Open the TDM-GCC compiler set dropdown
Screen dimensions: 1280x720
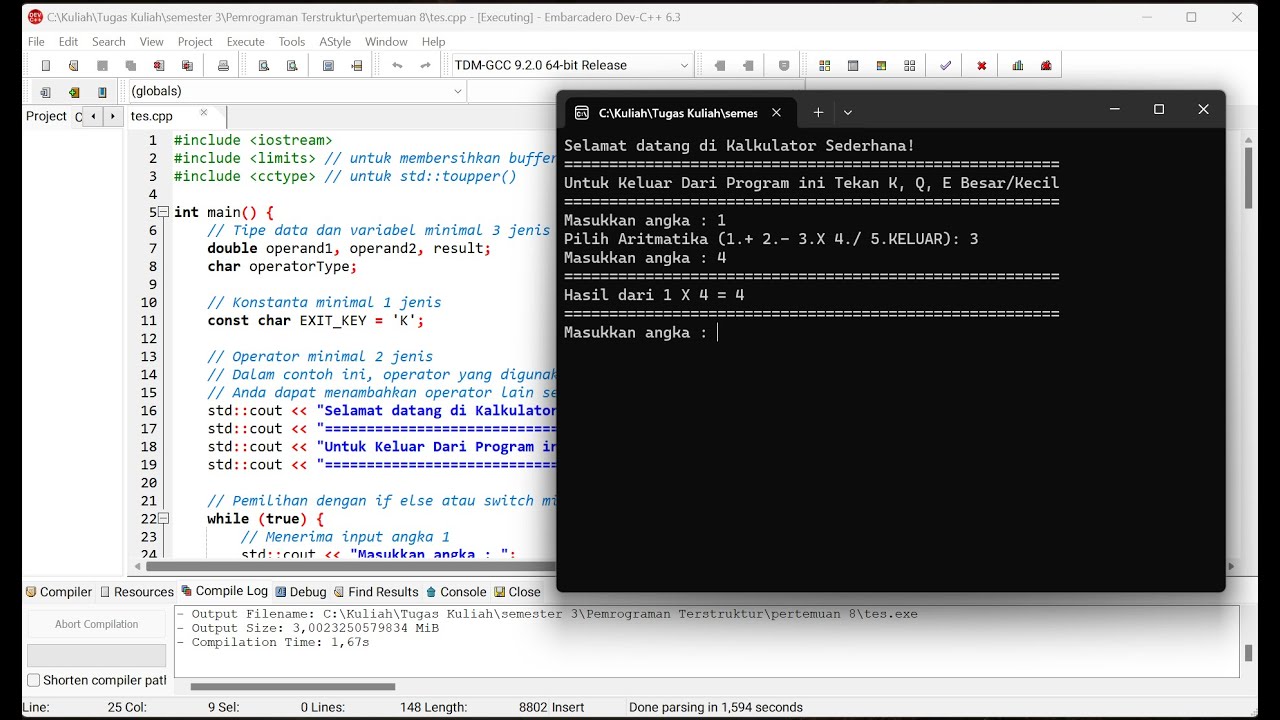(572, 65)
